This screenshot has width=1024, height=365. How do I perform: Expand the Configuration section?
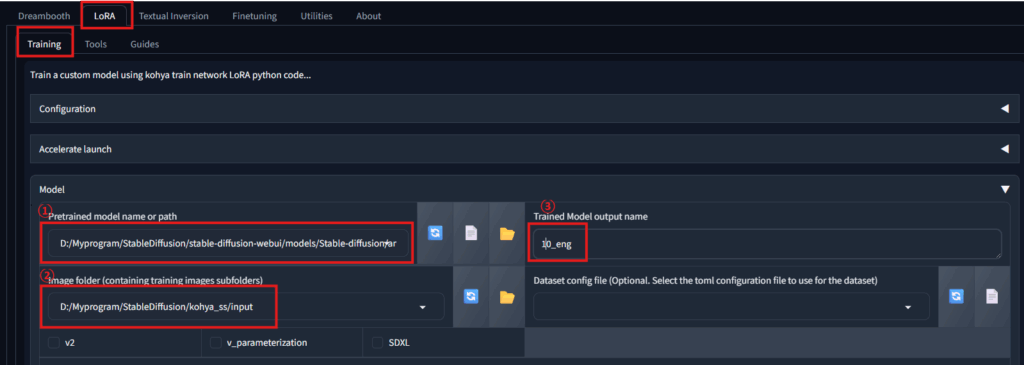[x=1005, y=109]
